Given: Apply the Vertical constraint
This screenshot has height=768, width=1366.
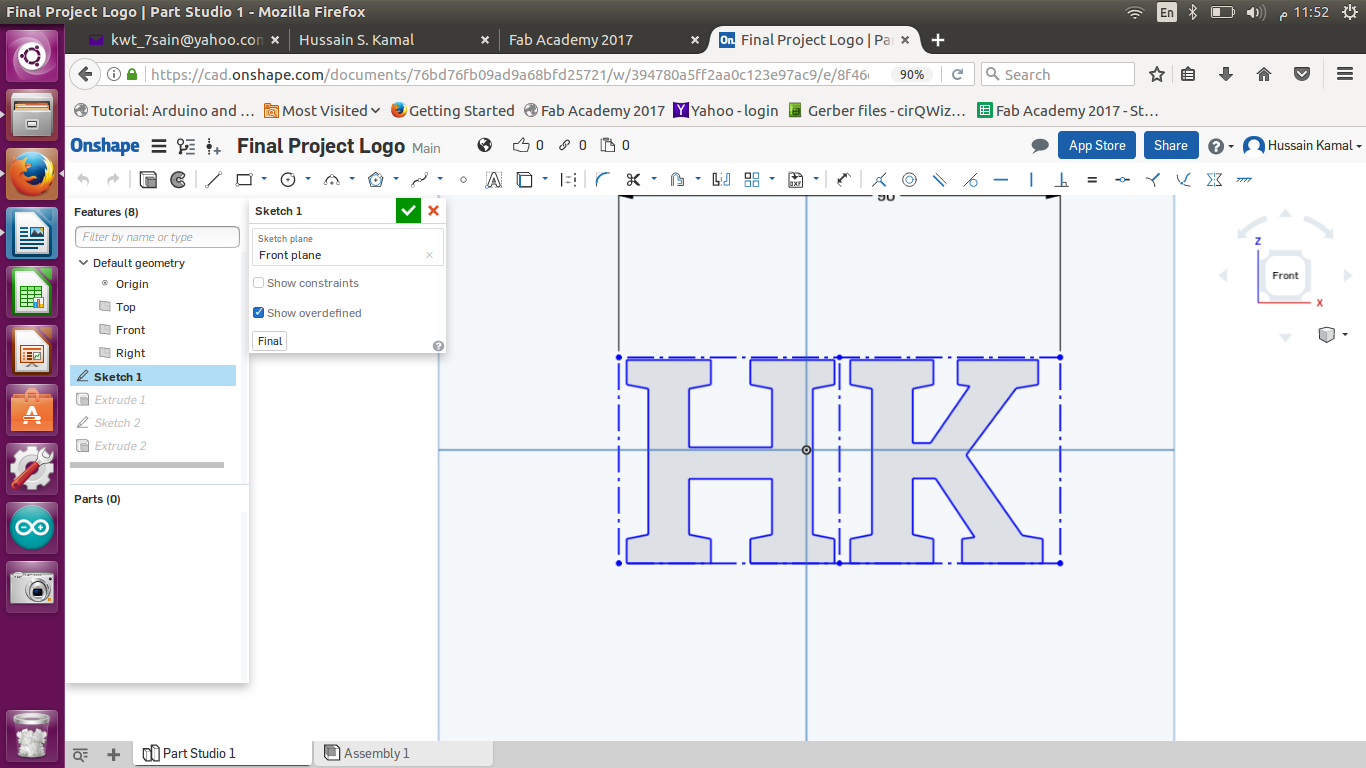Looking at the screenshot, I should click(1031, 180).
